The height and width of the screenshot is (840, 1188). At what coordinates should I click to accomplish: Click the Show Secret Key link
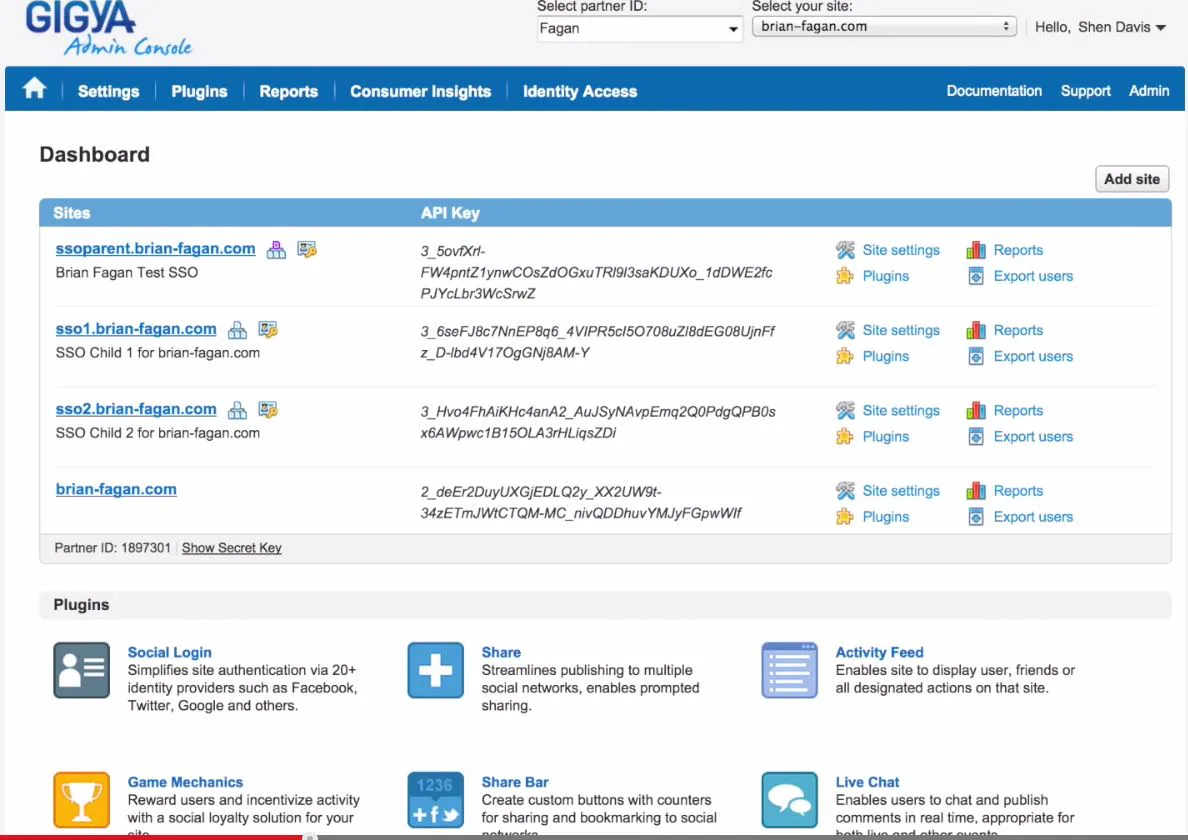point(231,548)
